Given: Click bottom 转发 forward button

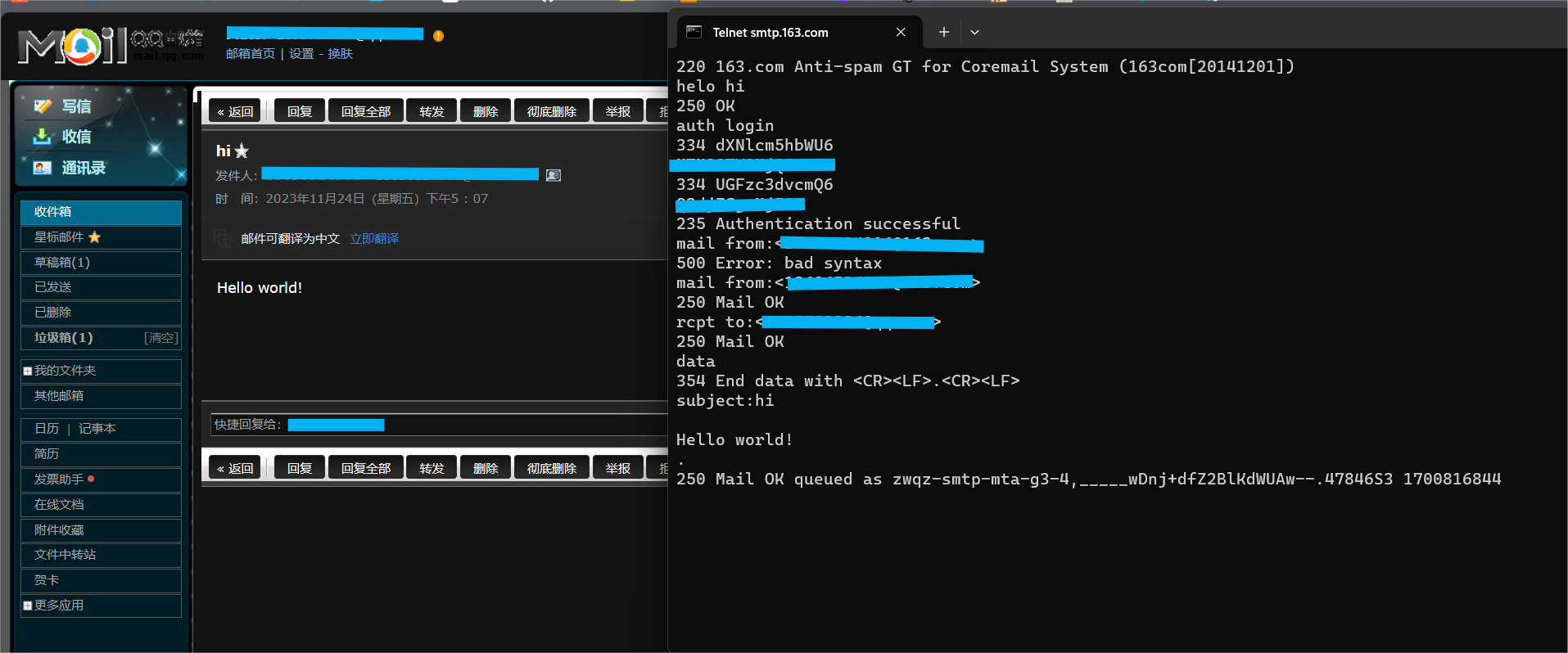Looking at the screenshot, I should [432, 468].
